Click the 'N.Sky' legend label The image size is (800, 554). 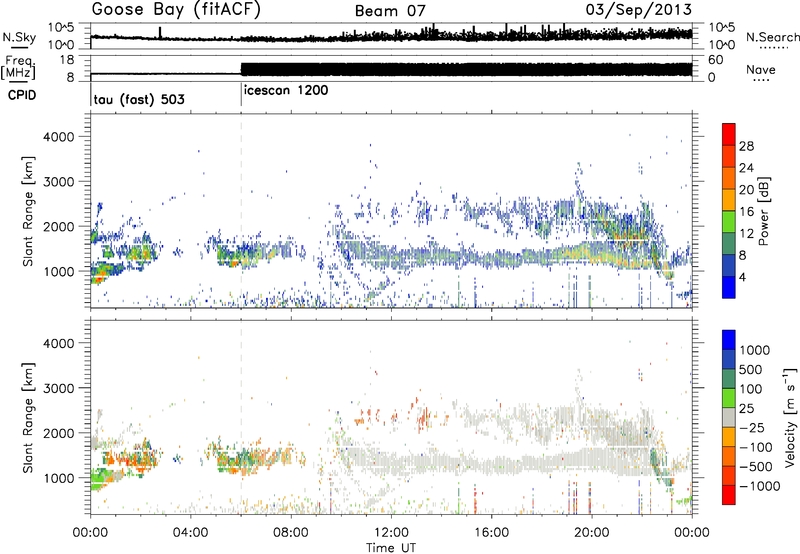tap(19, 37)
